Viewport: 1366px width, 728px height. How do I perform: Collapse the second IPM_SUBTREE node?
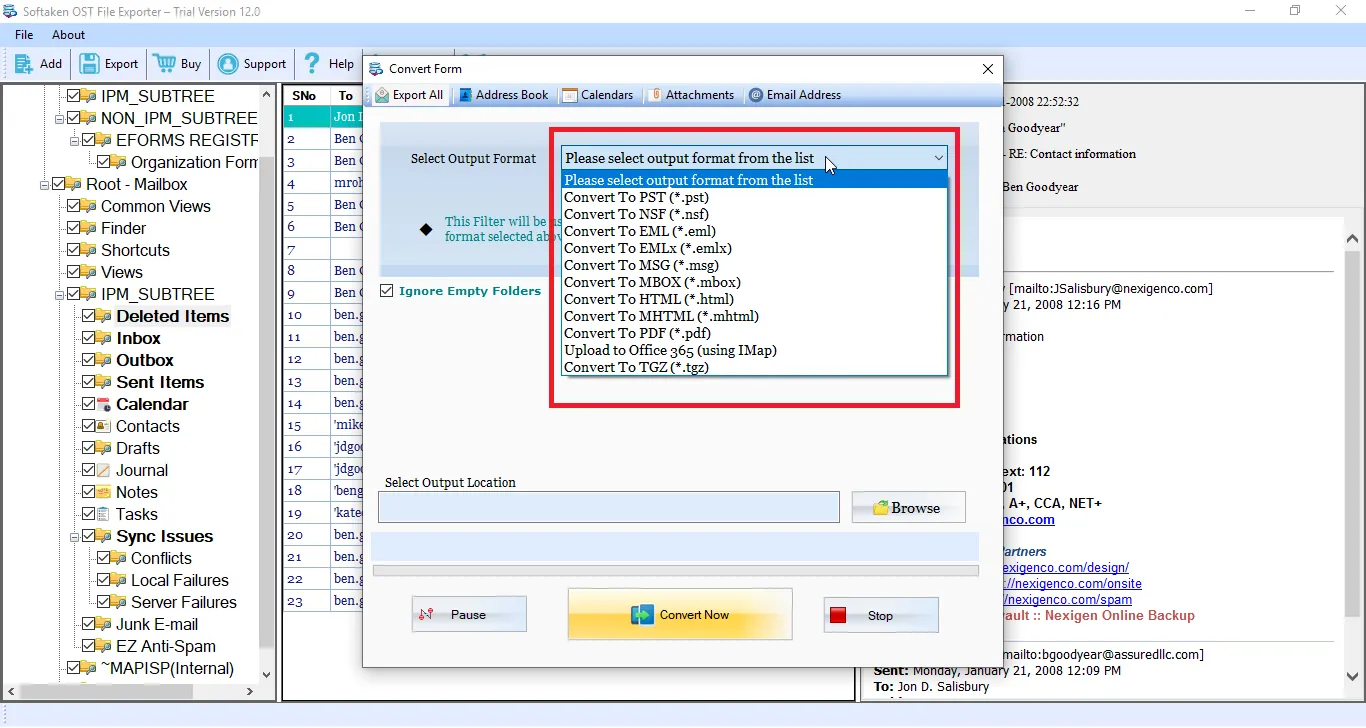coord(60,294)
